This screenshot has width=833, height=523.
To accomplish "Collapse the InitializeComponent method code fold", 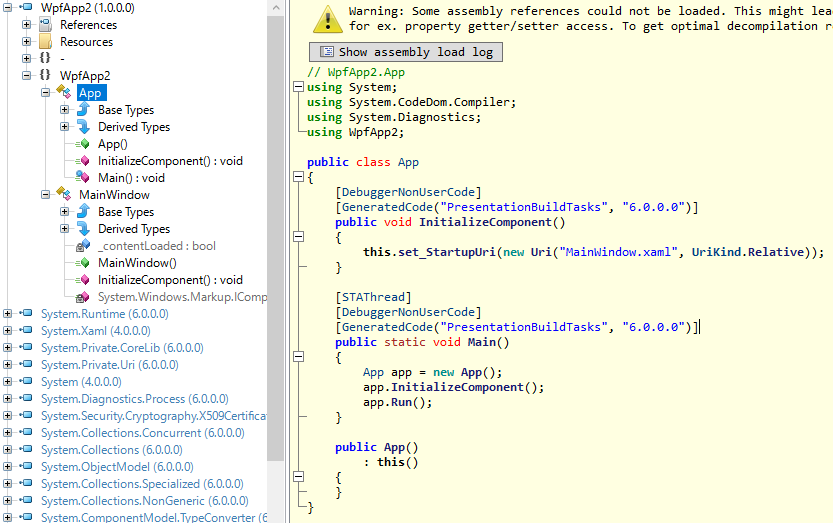I will coord(299,237).
